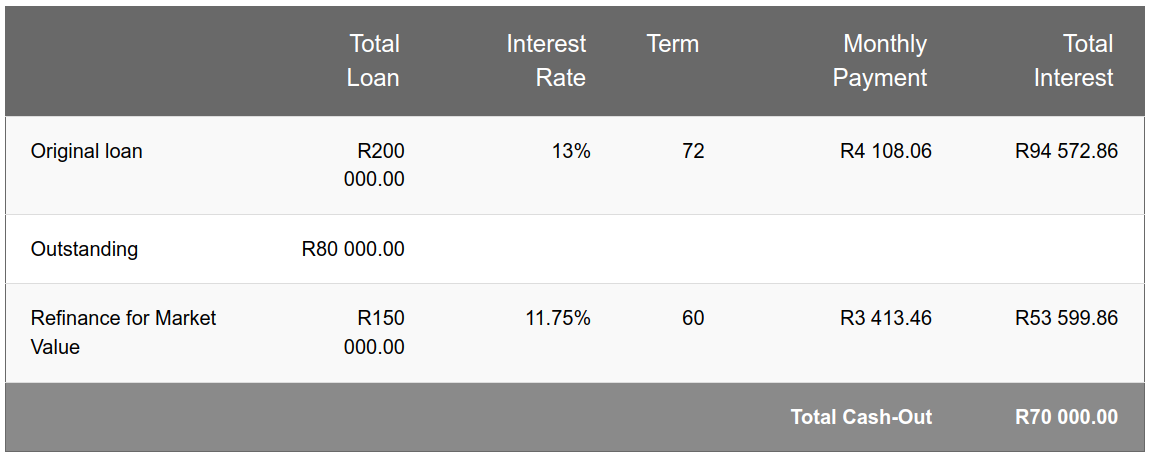Click the R94 572.86 total interest

click(1067, 151)
